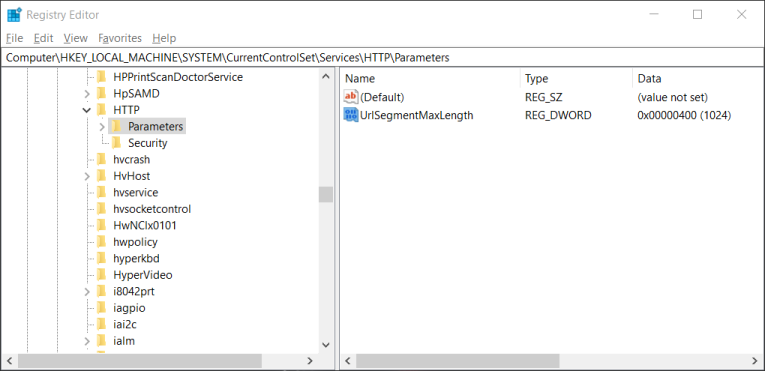Expand the Parameters key

(x=101, y=126)
